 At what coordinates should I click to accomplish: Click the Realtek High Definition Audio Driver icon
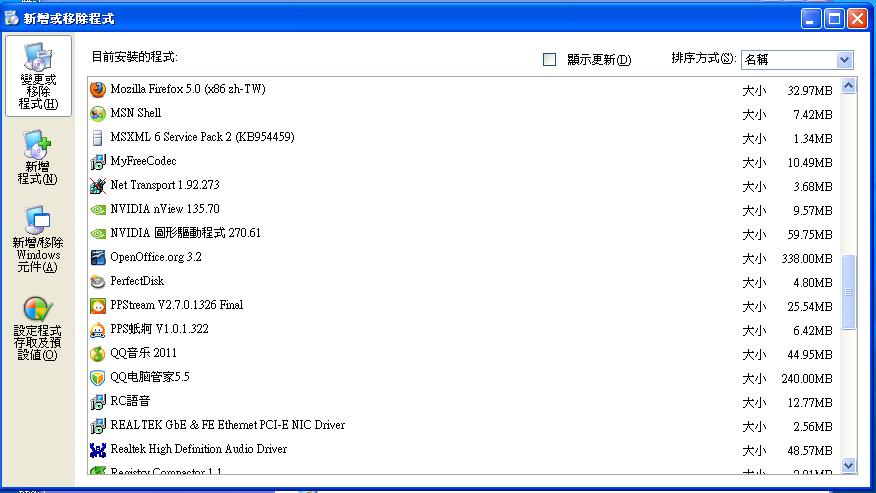98,450
